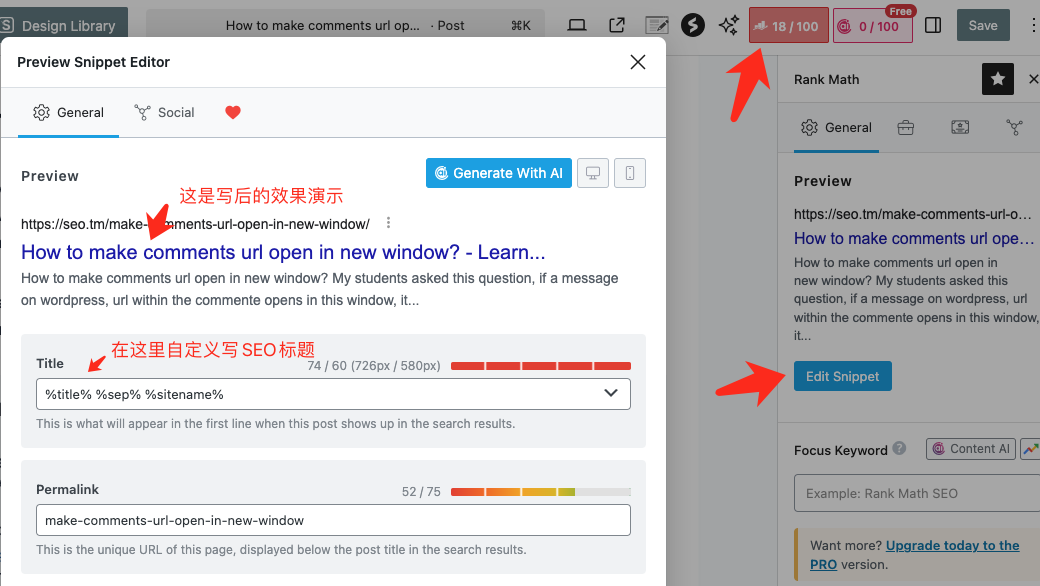Click the AI sparkle stars icon

click(729, 25)
